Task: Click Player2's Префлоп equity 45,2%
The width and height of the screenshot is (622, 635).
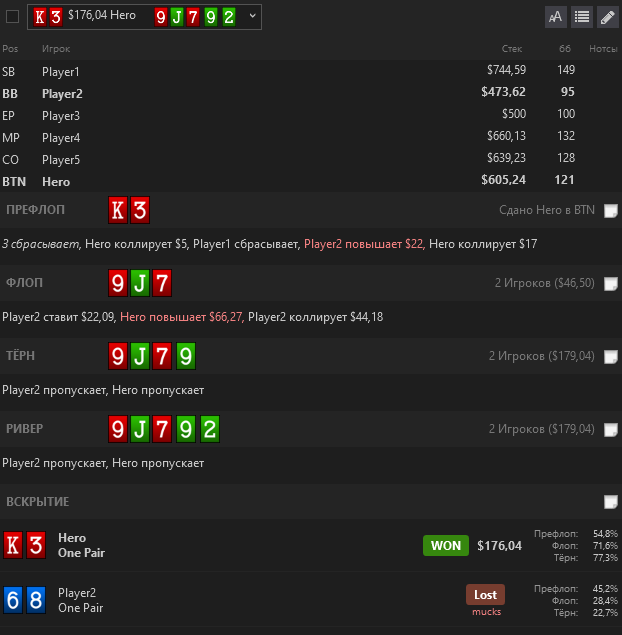Action: pos(605,589)
